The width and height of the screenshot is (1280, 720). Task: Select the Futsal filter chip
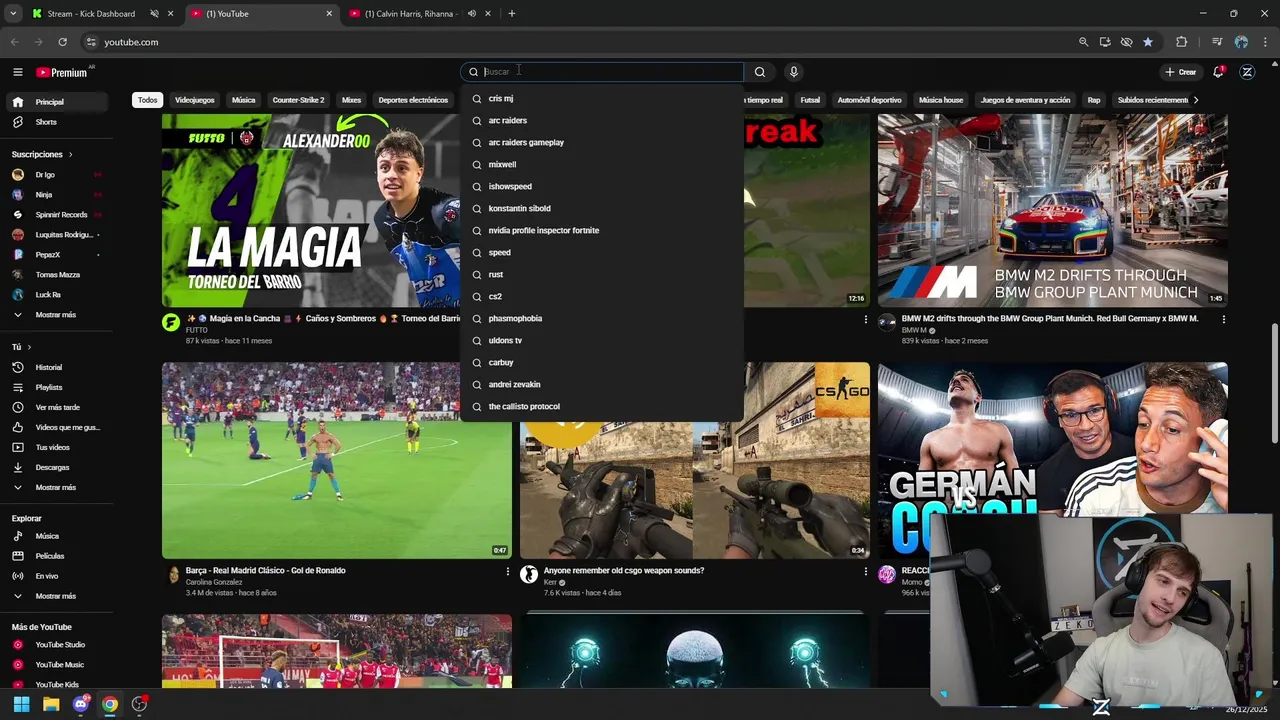(x=810, y=100)
